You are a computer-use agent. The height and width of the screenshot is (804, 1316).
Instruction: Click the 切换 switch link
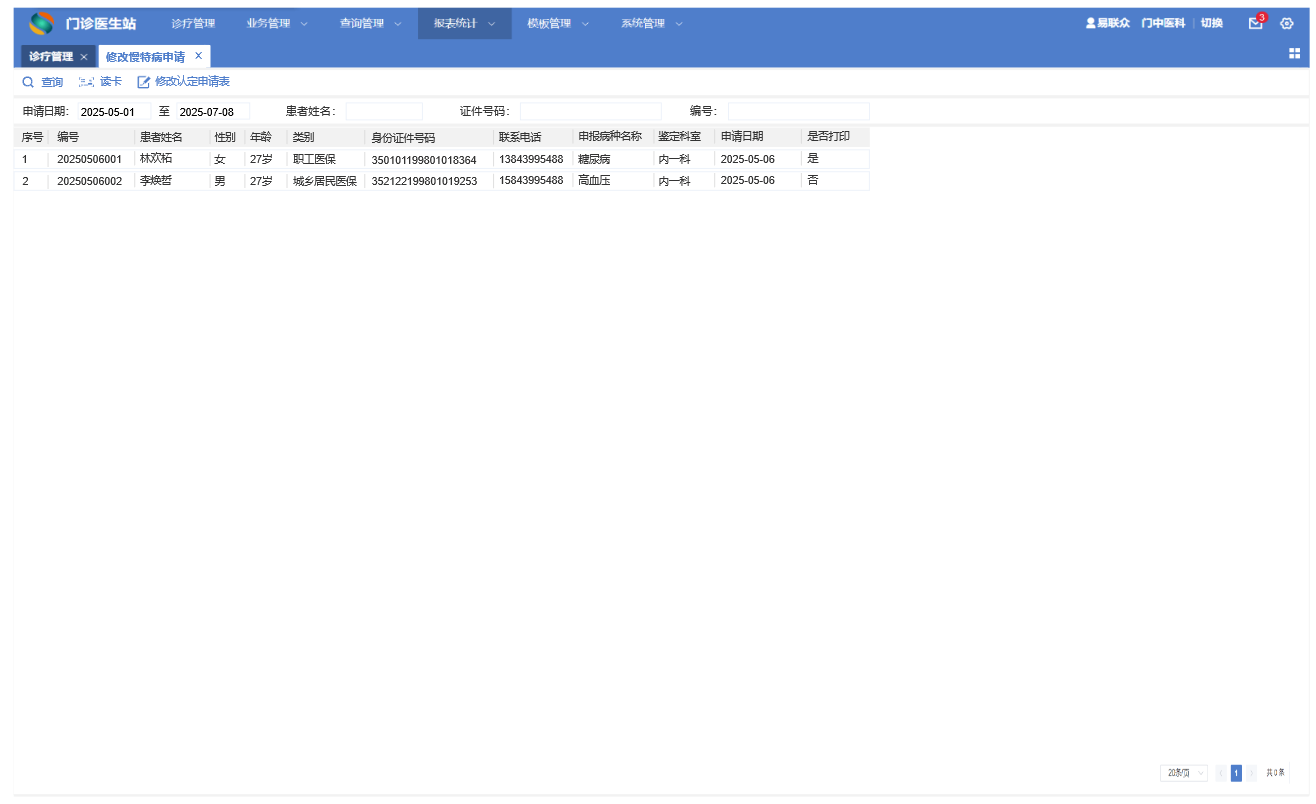(x=1211, y=23)
